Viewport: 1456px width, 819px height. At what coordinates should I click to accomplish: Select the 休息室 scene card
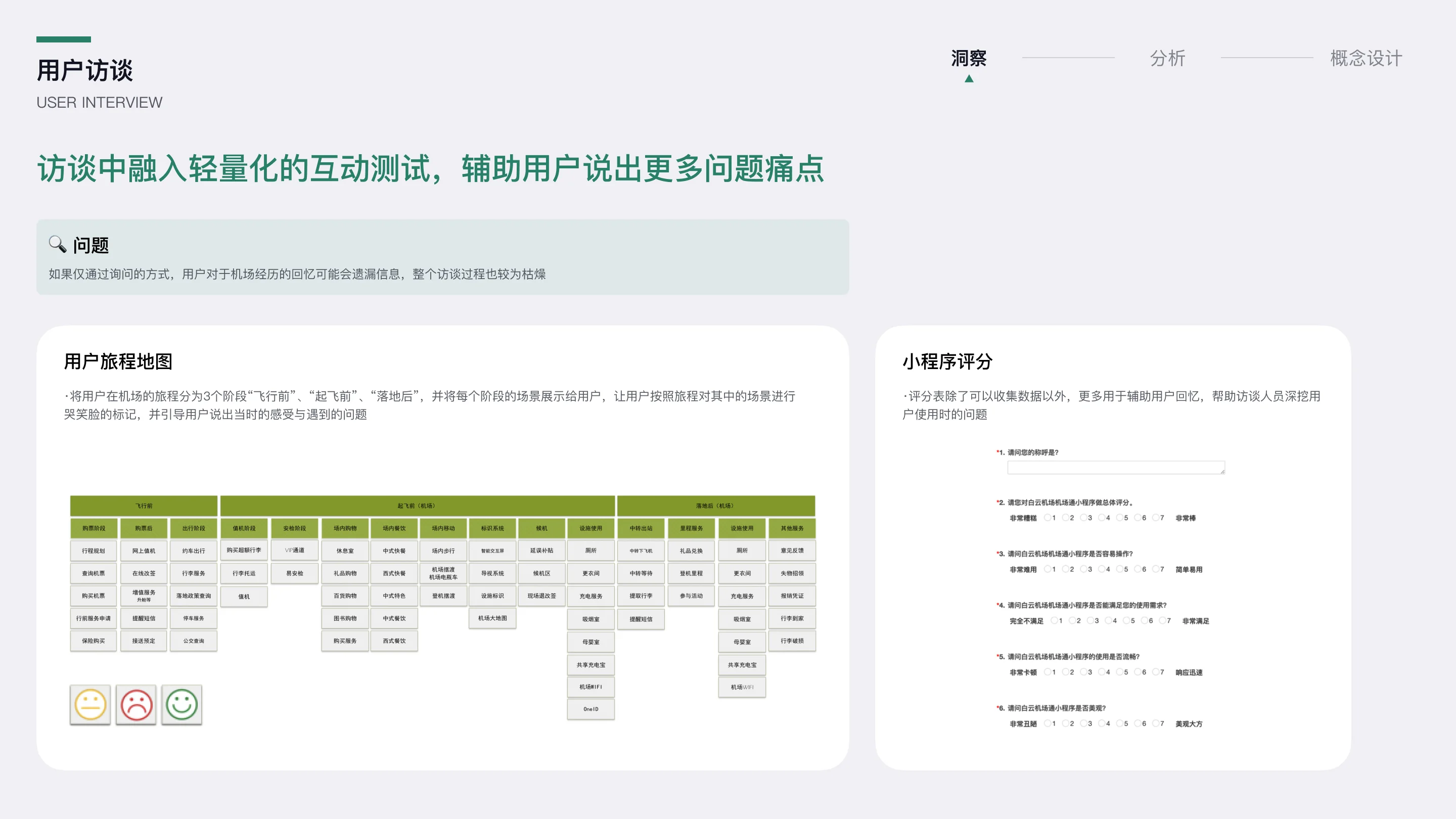click(345, 551)
